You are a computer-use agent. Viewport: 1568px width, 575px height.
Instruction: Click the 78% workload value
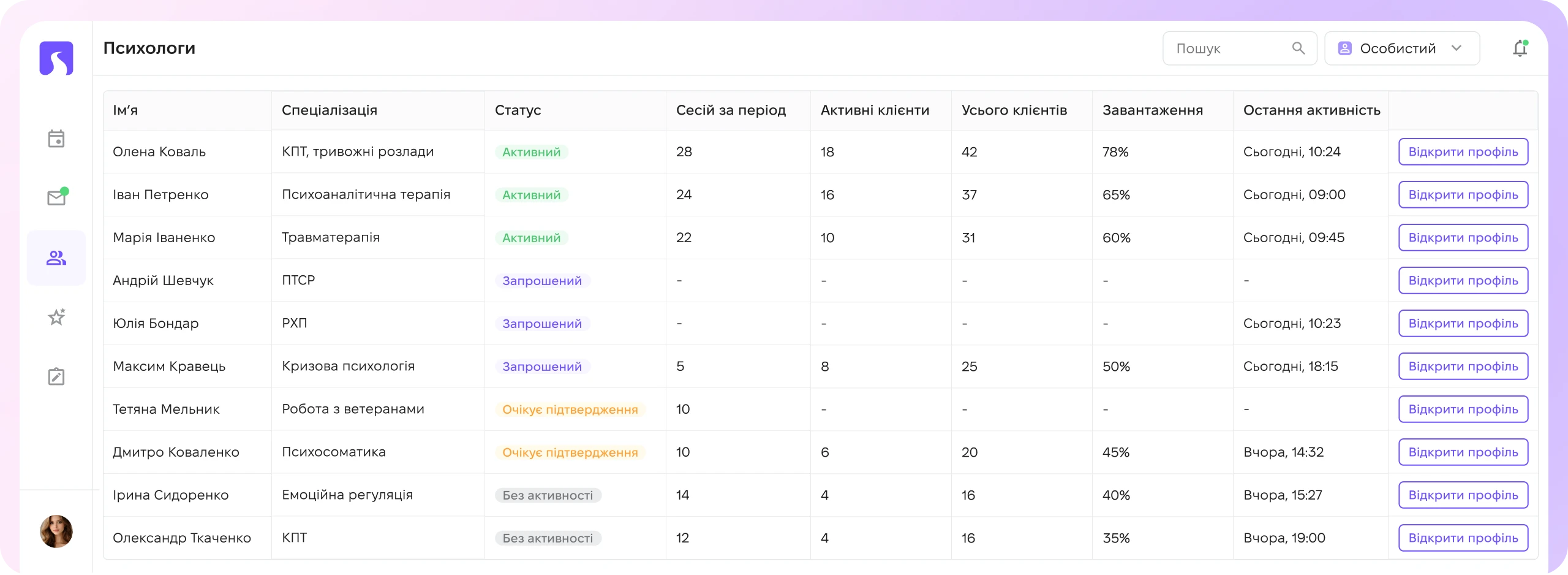pyautogui.click(x=1115, y=151)
